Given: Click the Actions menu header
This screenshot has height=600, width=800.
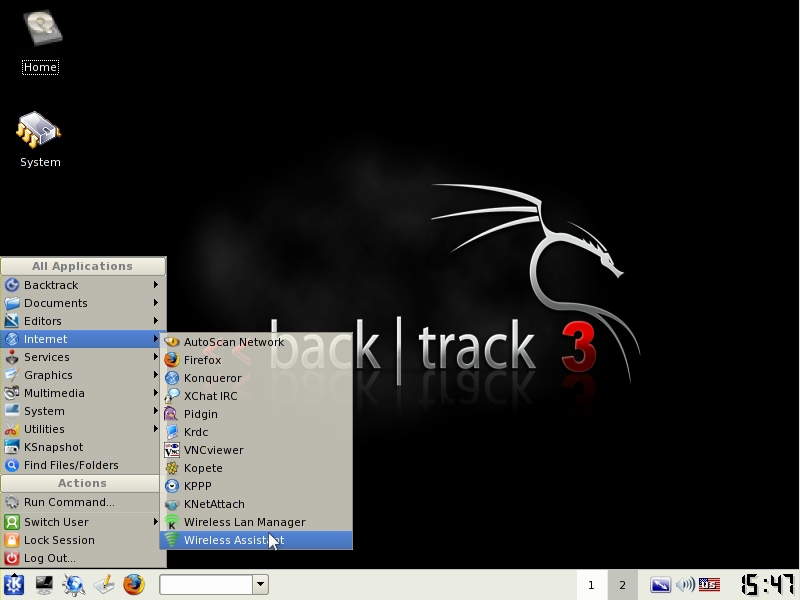Looking at the screenshot, I should coord(82,483).
